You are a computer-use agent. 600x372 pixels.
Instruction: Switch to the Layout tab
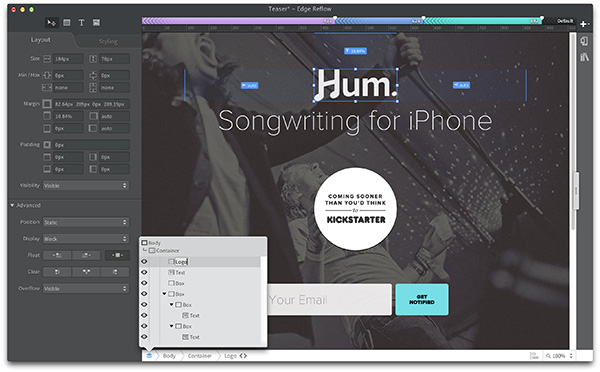pyautogui.click(x=41, y=40)
